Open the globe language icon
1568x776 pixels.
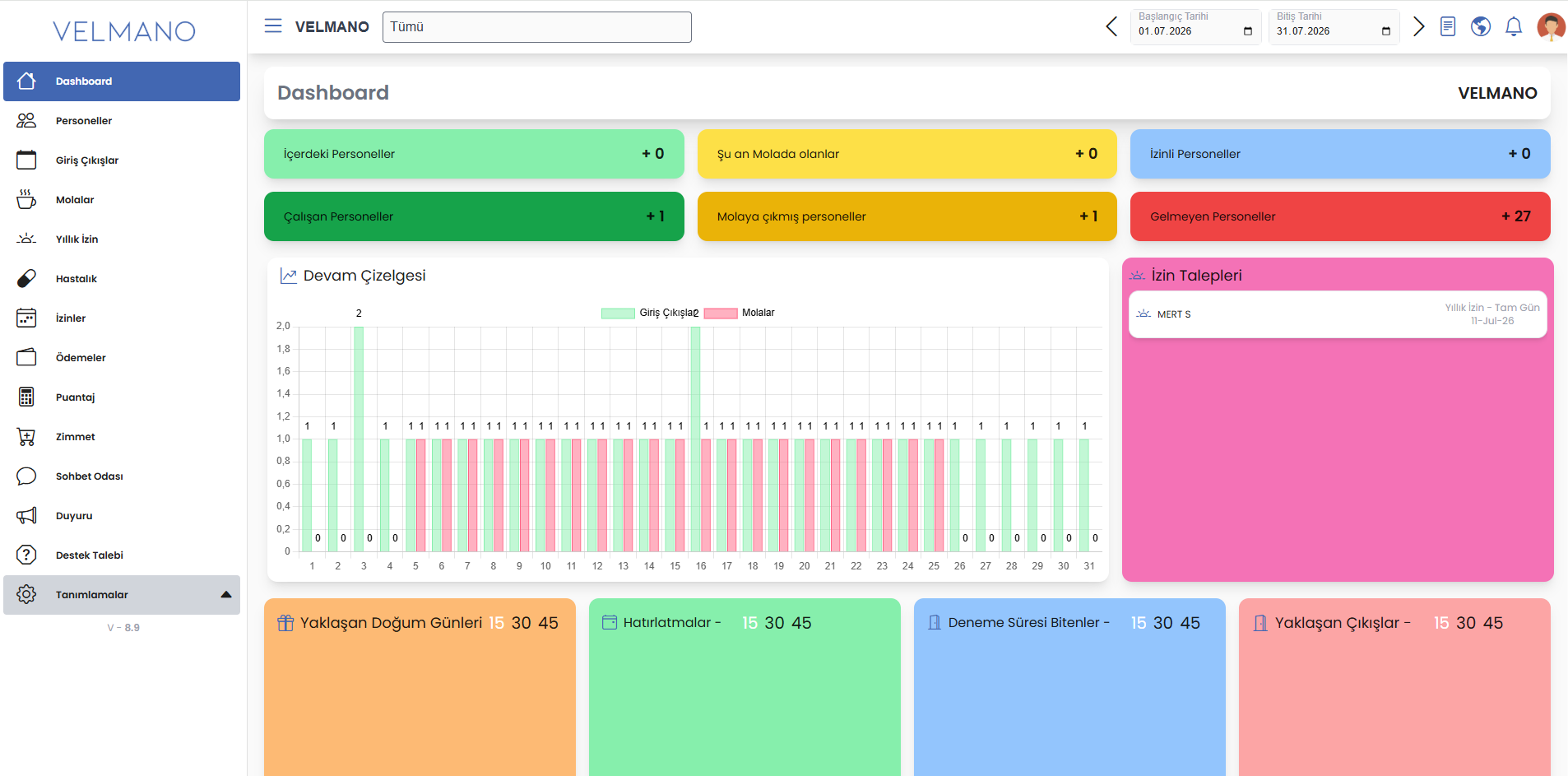tap(1481, 26)
